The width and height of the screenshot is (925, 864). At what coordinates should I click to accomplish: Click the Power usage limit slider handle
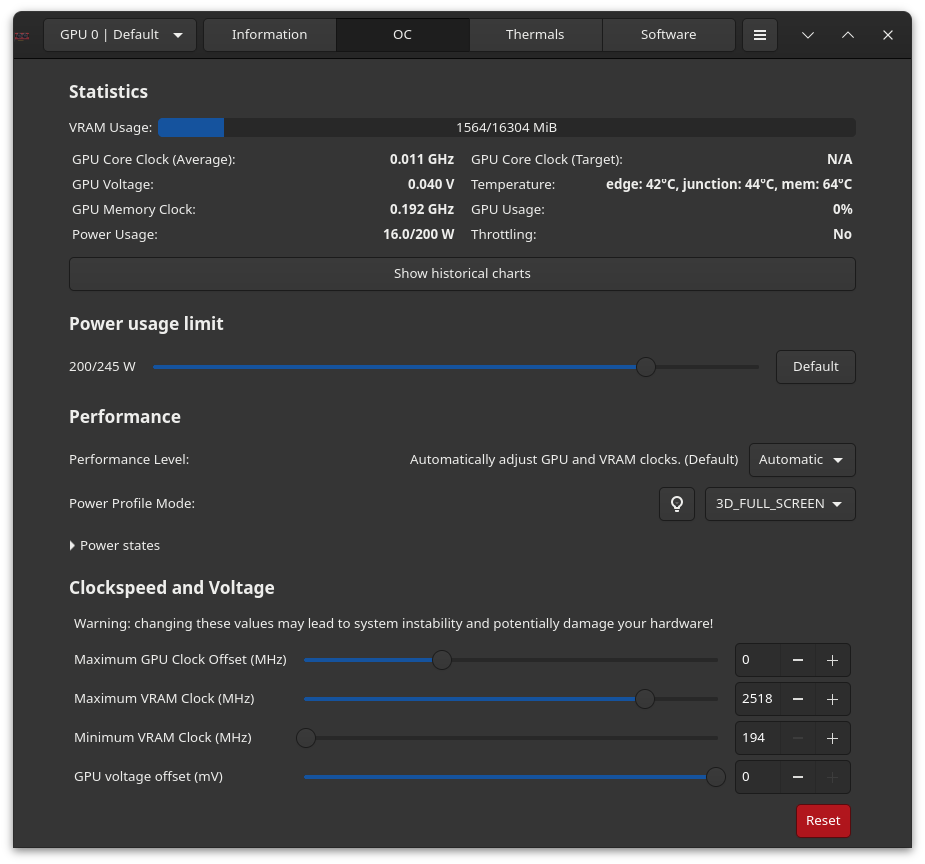[x=646, y=367]
